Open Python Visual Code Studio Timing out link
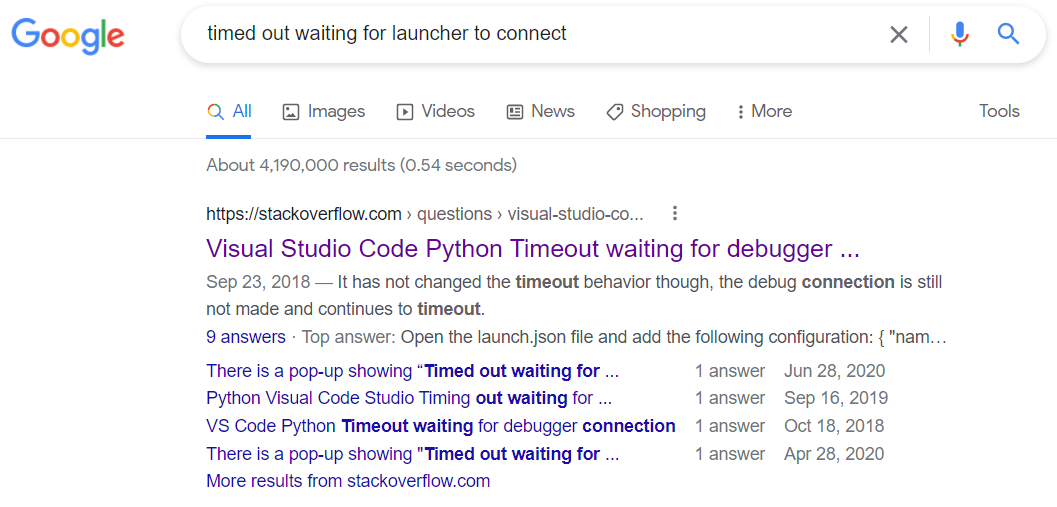 tap(409, 398)
